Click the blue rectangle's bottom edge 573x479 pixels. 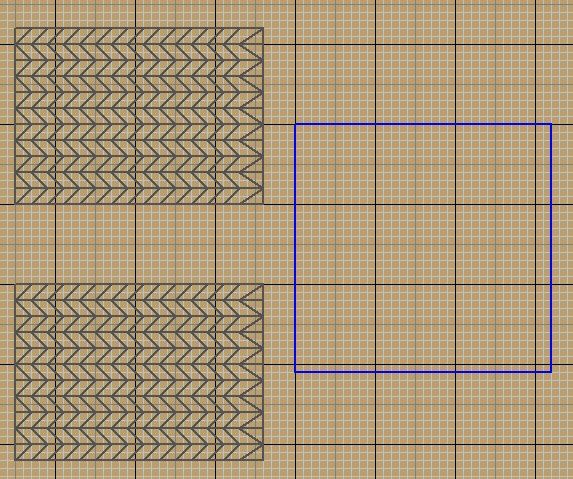coord(423,372)
